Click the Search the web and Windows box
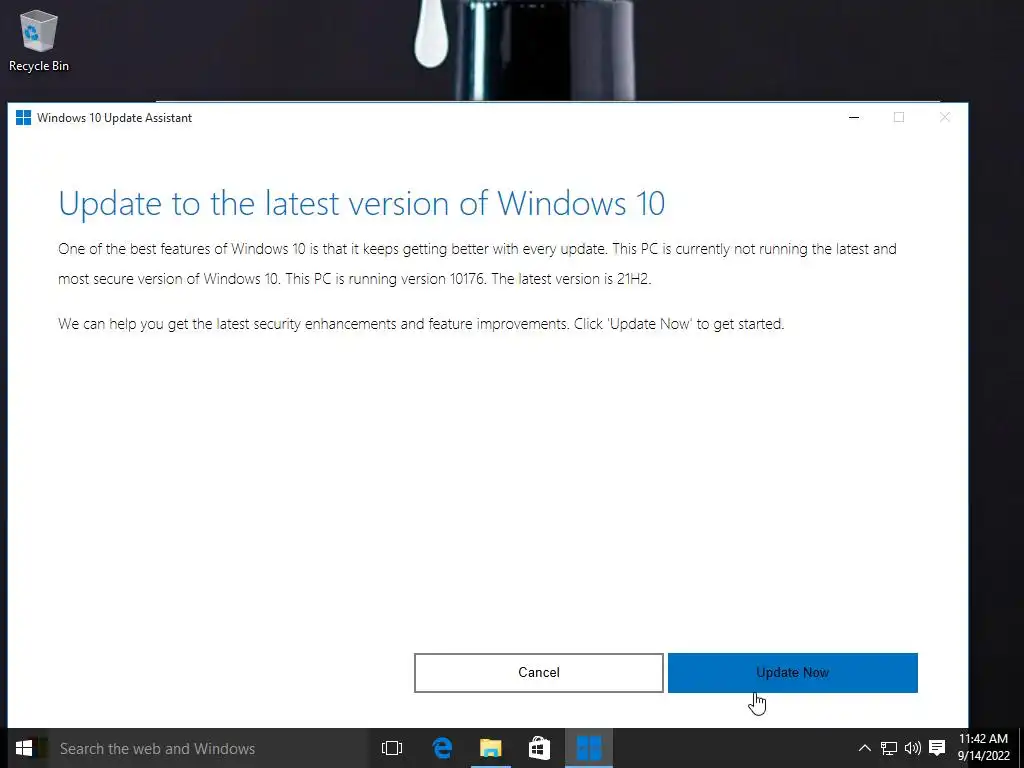This screenshot has height=768, width=1024. 208,748
